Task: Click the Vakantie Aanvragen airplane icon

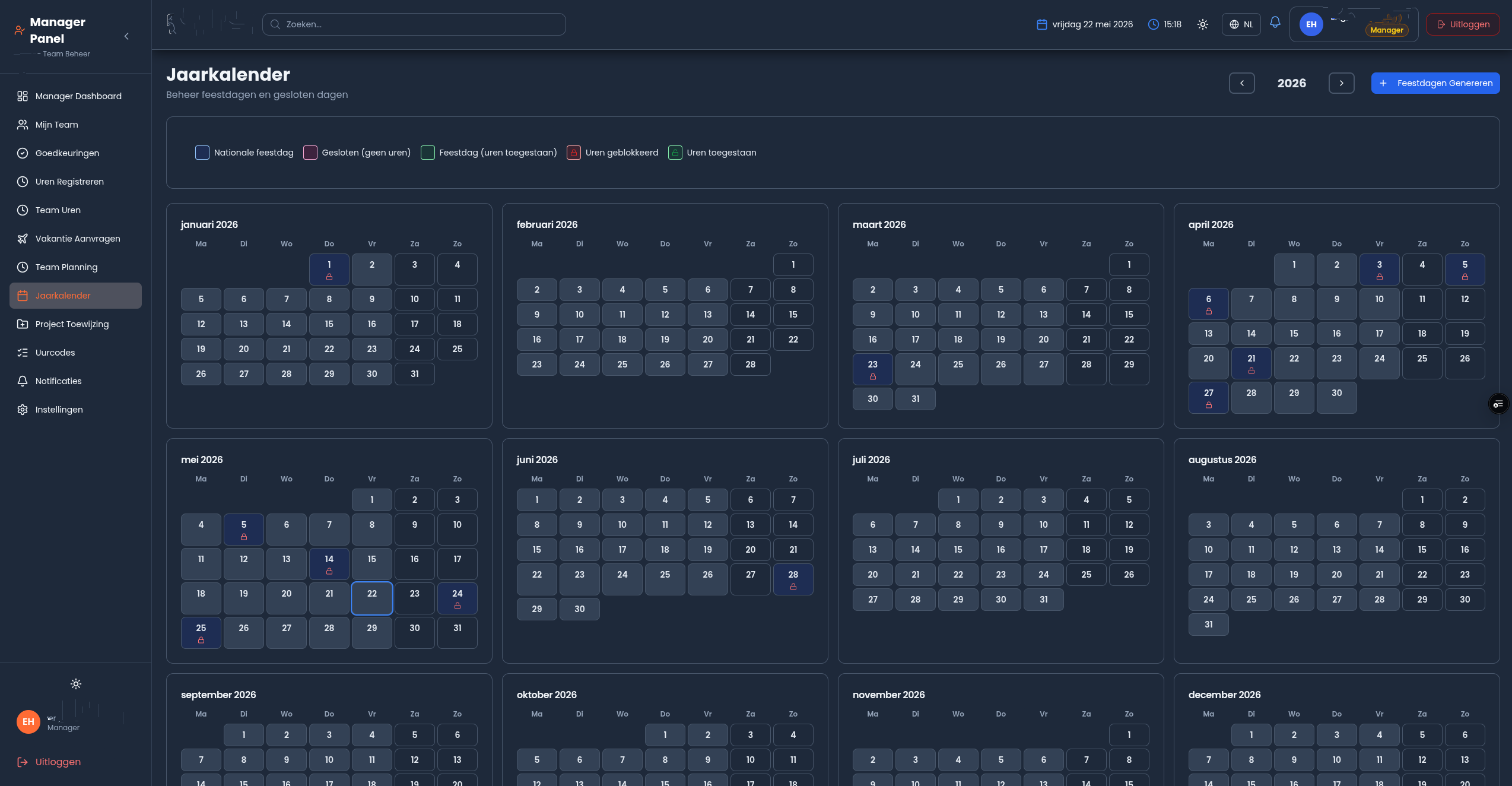Action: (23, 239)
